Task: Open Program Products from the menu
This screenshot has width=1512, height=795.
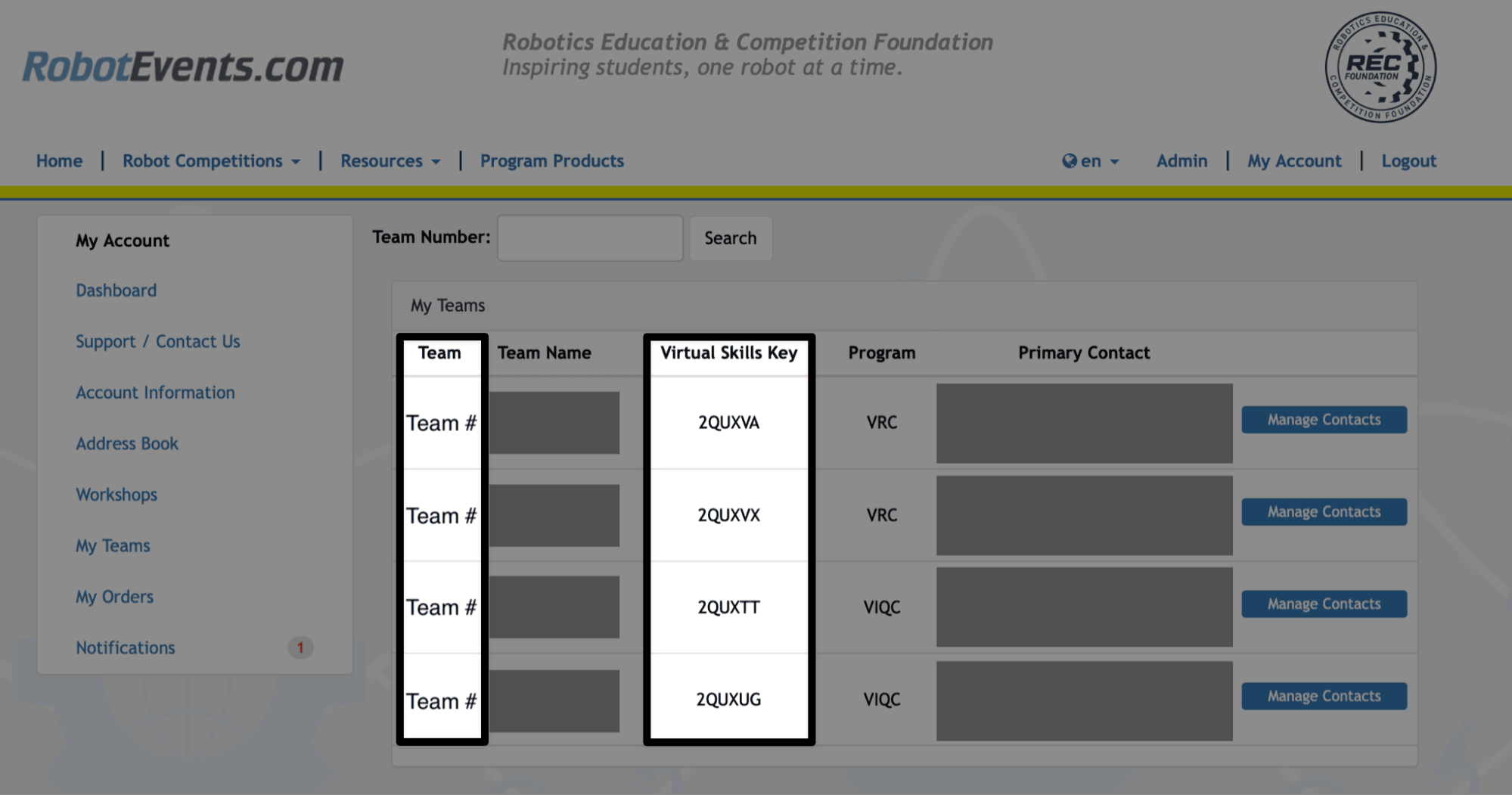Action: [551, 160]
